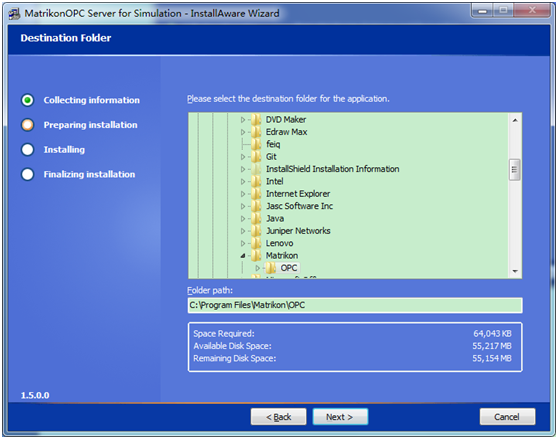558x439 pixels.
Task: Click the Matrikon folder icon
Action: pyautogui.click(x=256, y=255)
